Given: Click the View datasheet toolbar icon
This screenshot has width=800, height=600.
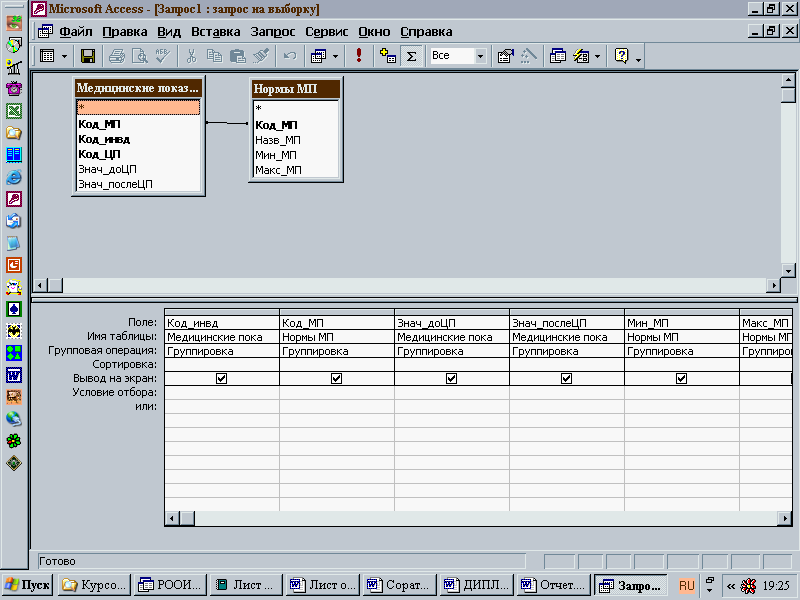Looking at the screenshot, I should [x=47, y=56].
